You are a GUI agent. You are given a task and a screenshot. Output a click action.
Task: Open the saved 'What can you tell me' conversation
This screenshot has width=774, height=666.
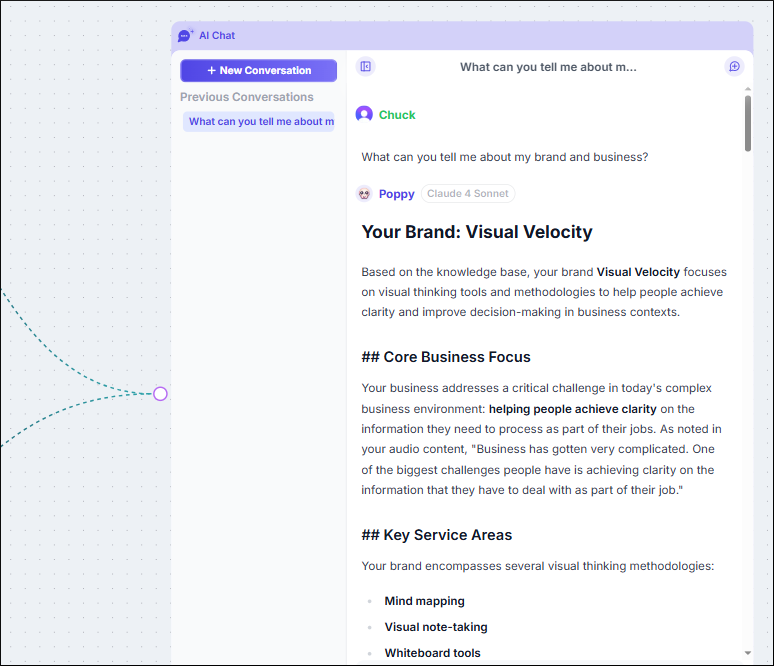coord(258,122)
